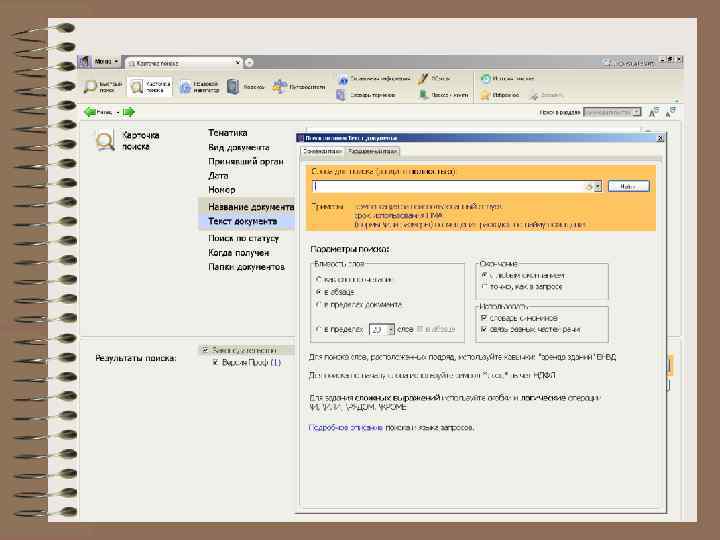Viewport: 720px width, 540px height.
Task: Open Словарь терминов icon
Action: [x=341, y=95]
